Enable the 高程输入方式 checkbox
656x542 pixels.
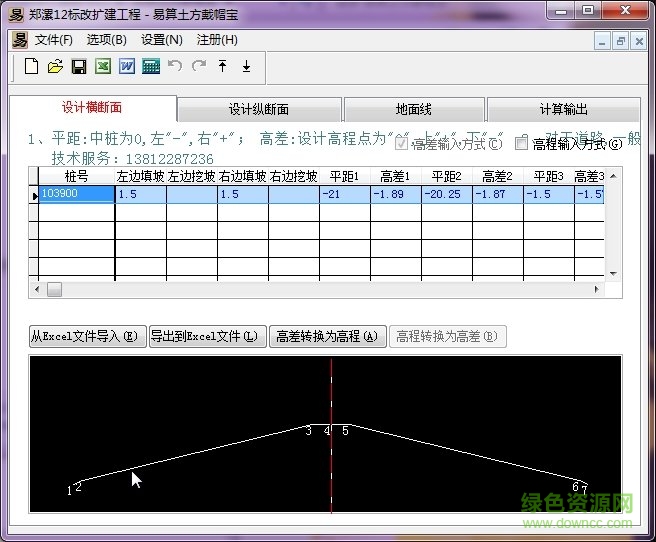pyautogui.click(x=521, y=143)
